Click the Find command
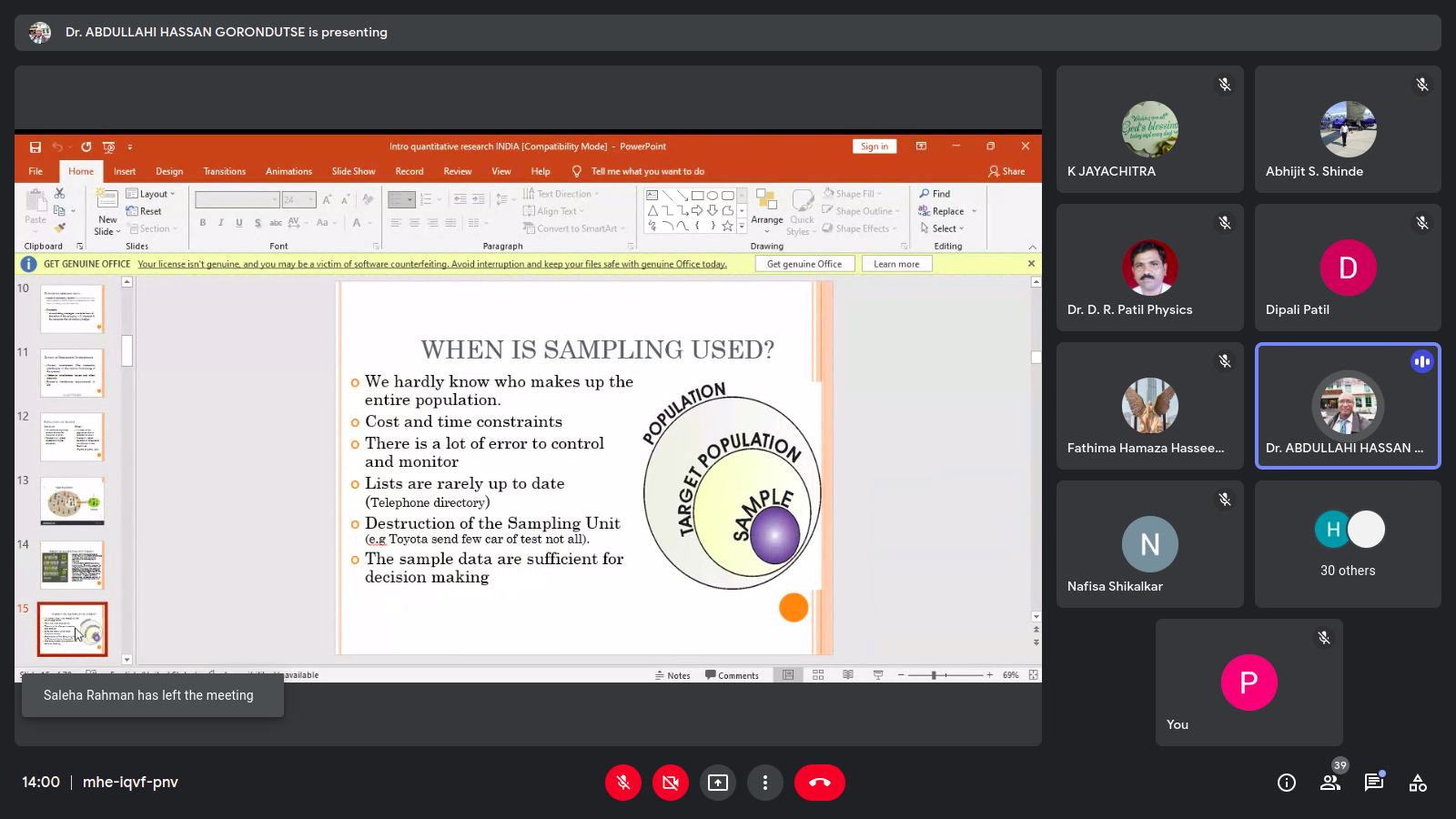The height and width of the screenshot is (819, 1456). [935, 194]
